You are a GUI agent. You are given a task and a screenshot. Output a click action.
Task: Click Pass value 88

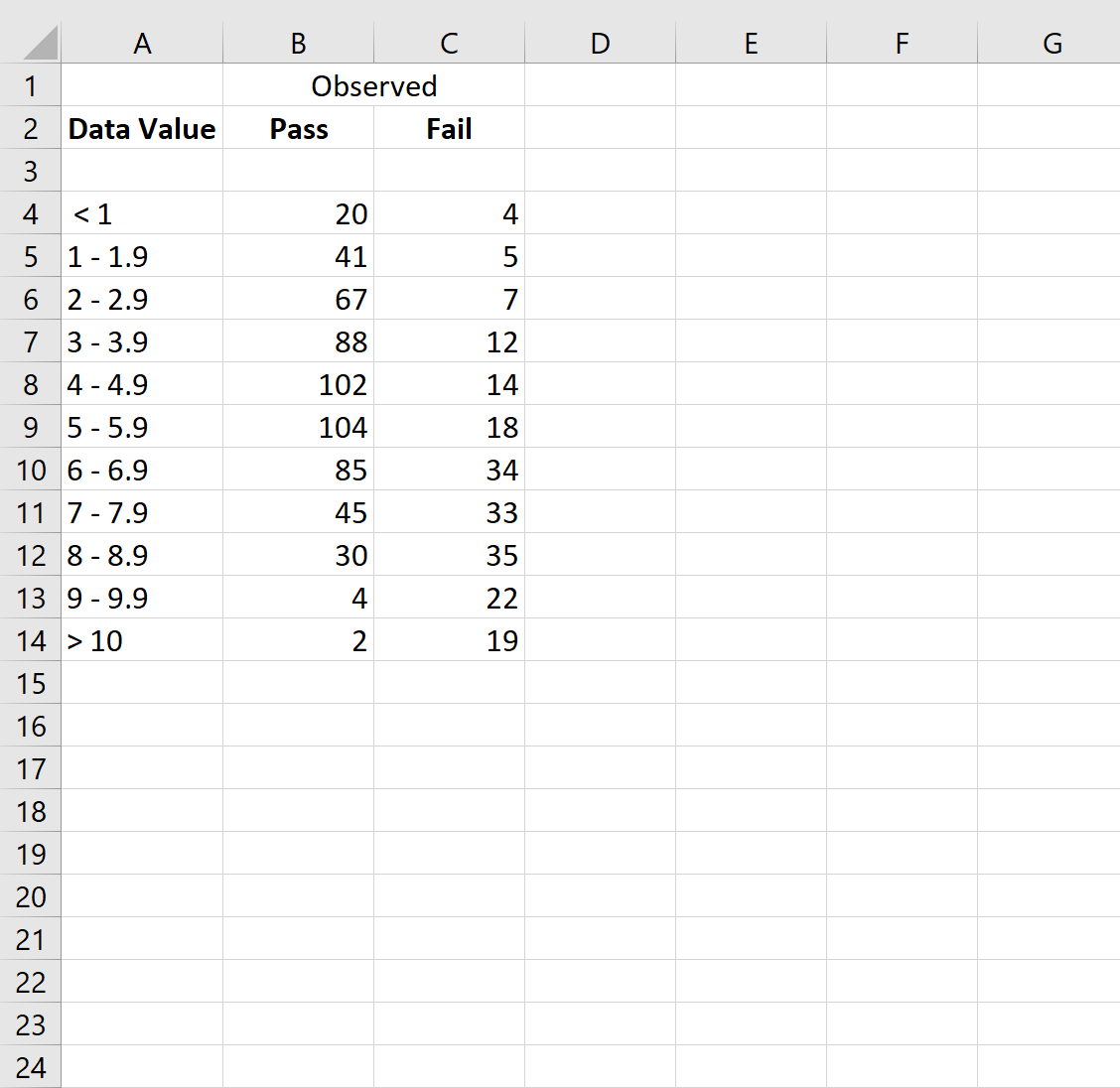coord(299,341)
